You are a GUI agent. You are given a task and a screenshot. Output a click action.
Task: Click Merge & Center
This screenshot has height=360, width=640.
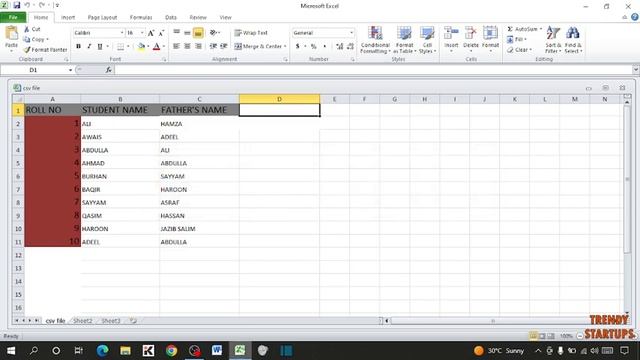(258, 47)
